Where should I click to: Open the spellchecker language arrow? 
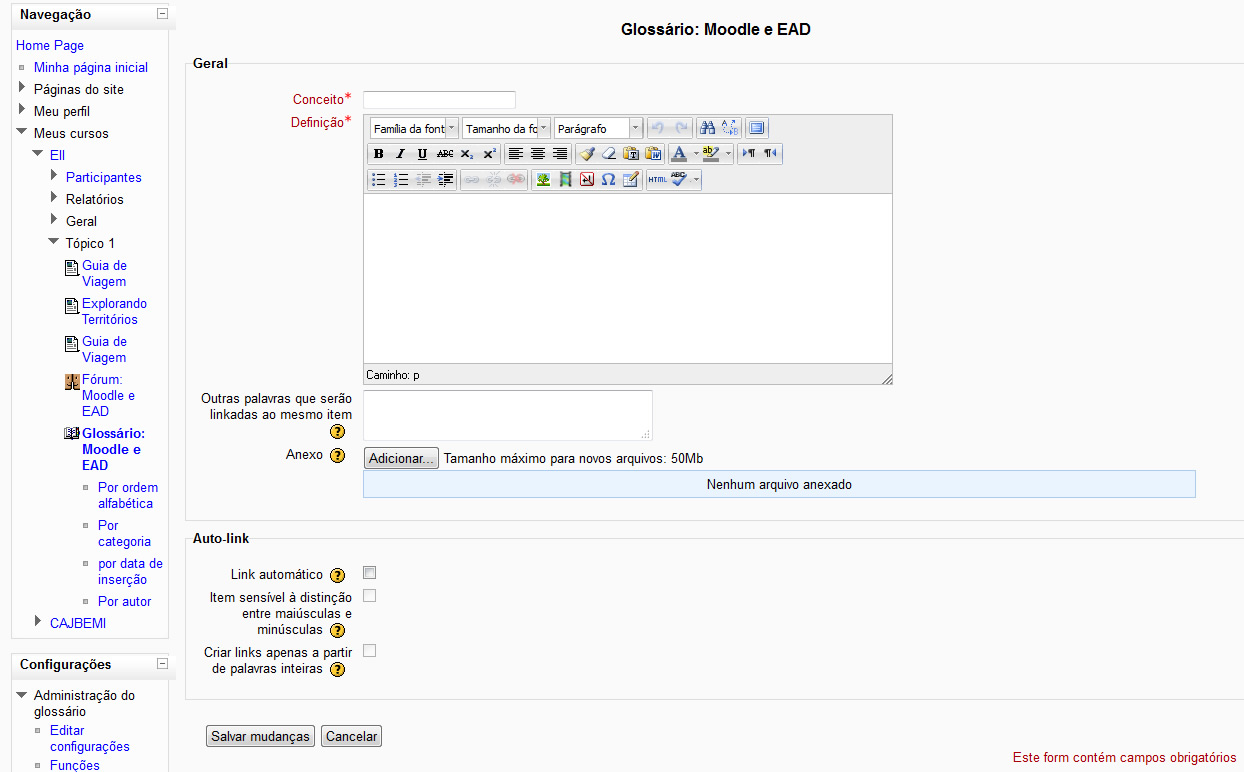(696, 180)
